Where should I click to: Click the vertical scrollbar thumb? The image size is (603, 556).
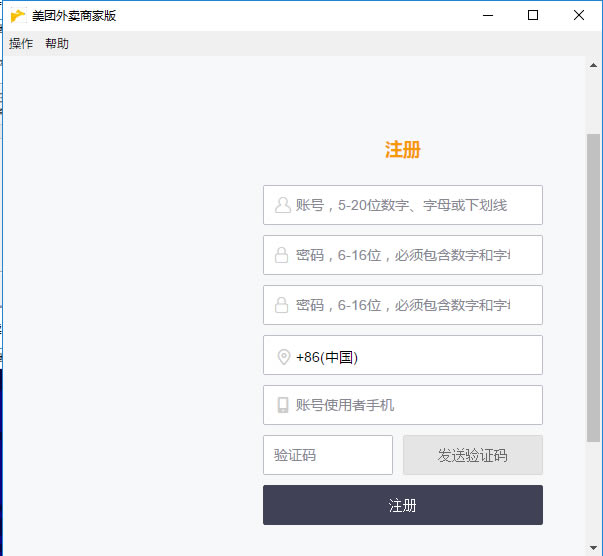tap(593, 285)
